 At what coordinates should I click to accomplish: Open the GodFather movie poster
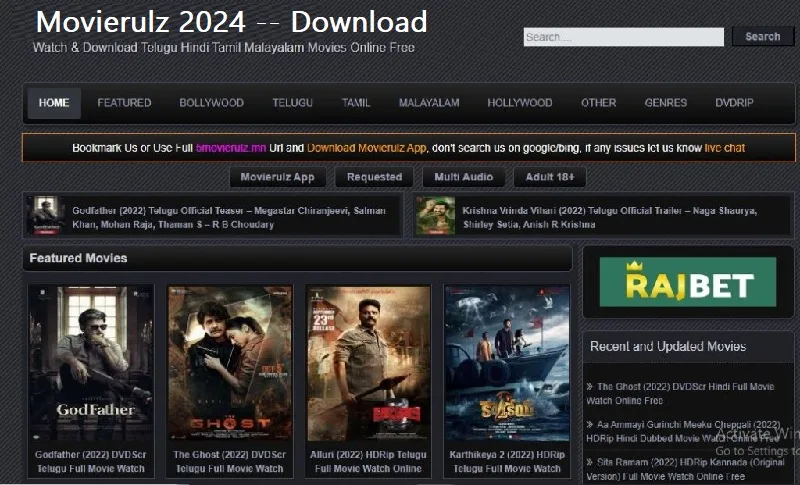pyautogui.click(x=91, y=363)
